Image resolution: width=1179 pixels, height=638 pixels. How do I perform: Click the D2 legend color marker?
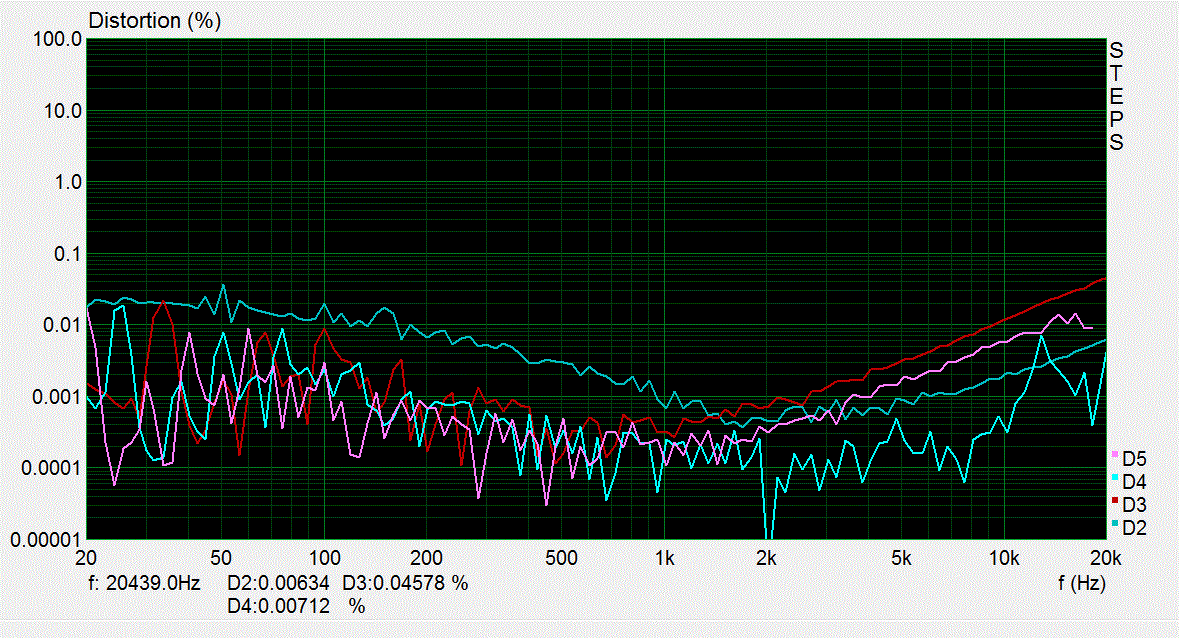click(x=1115, y=524)
